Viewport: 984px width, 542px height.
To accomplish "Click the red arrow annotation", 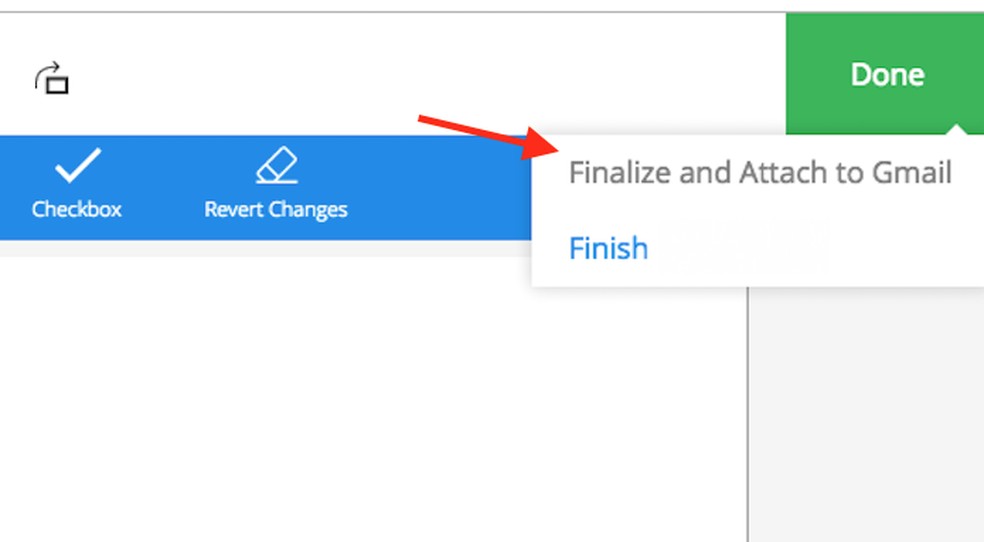I will [482, 137].
